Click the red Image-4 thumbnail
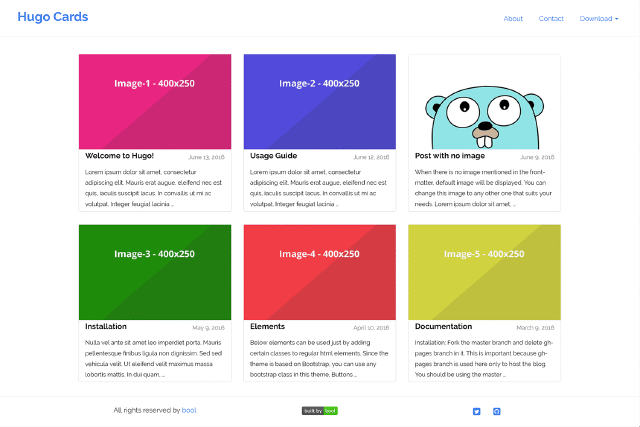 point(320,272)
